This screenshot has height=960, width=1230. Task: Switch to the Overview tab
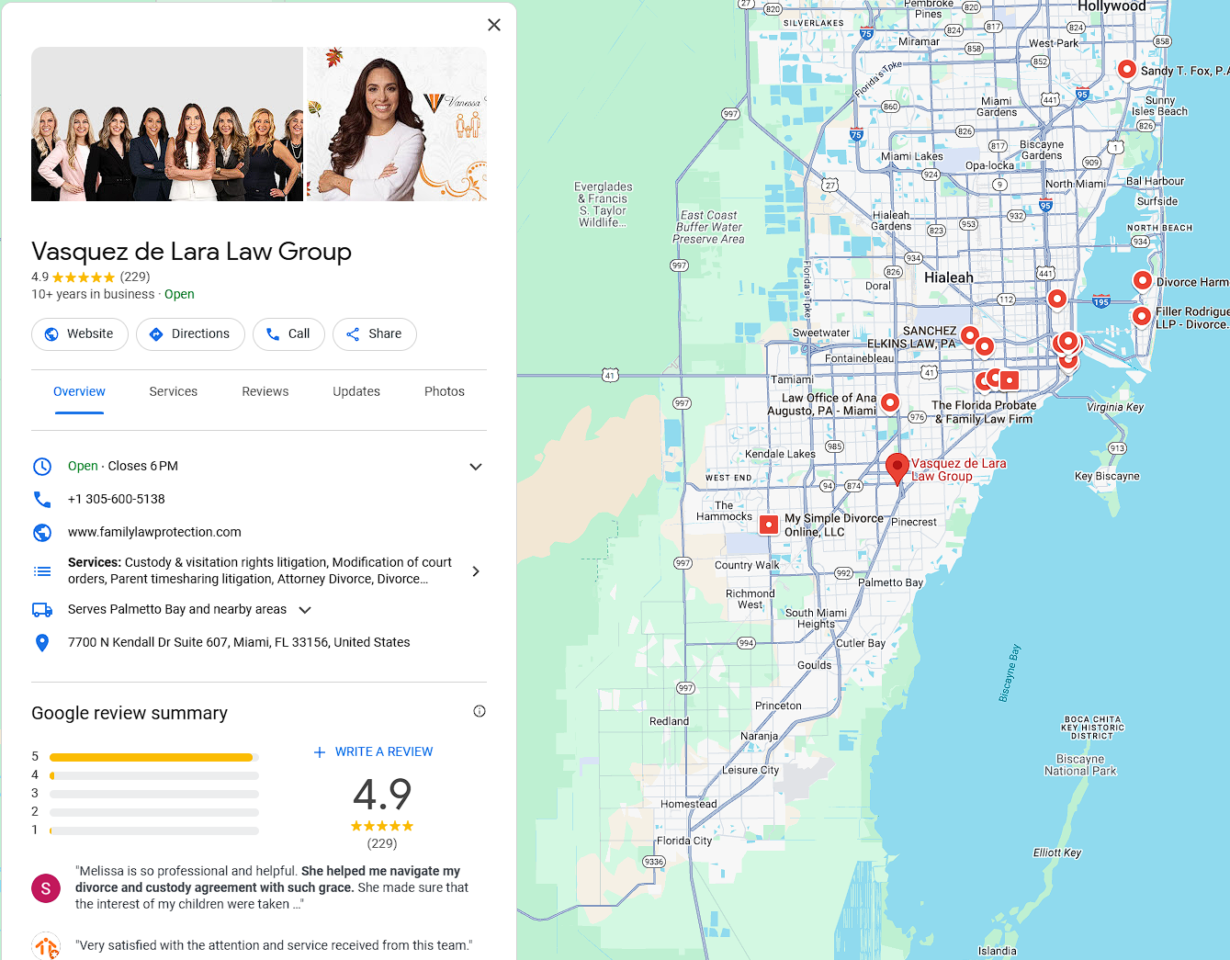tap(79, 391)
